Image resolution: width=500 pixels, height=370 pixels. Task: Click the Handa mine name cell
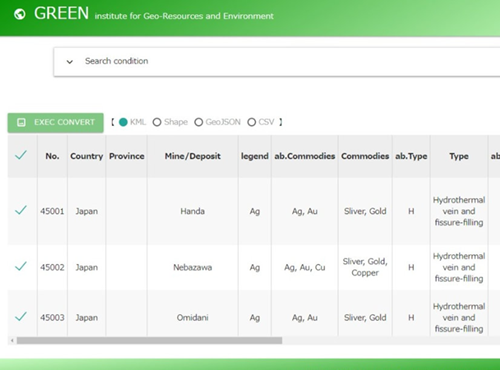point(193,211)
